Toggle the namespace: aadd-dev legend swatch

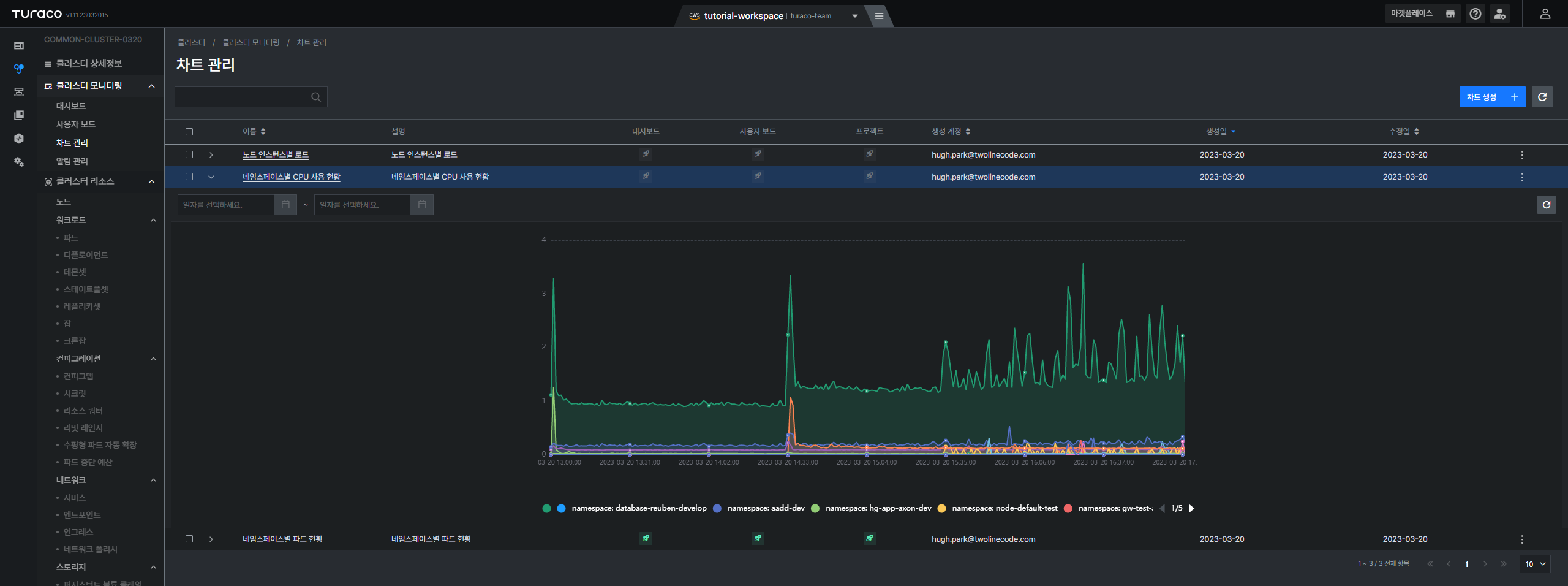tap(717, 508)
